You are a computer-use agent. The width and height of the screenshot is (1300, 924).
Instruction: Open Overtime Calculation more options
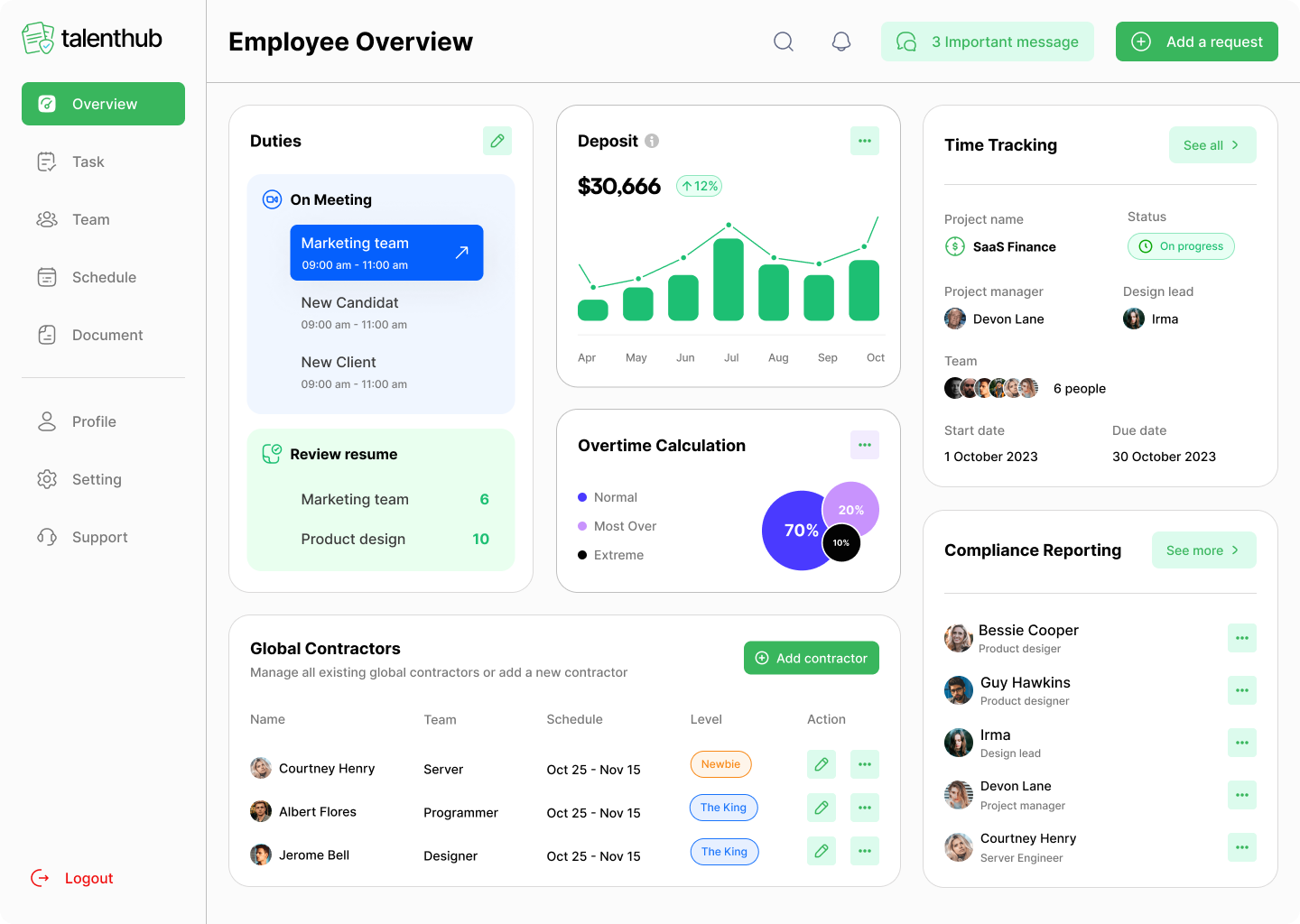[865, 445]
